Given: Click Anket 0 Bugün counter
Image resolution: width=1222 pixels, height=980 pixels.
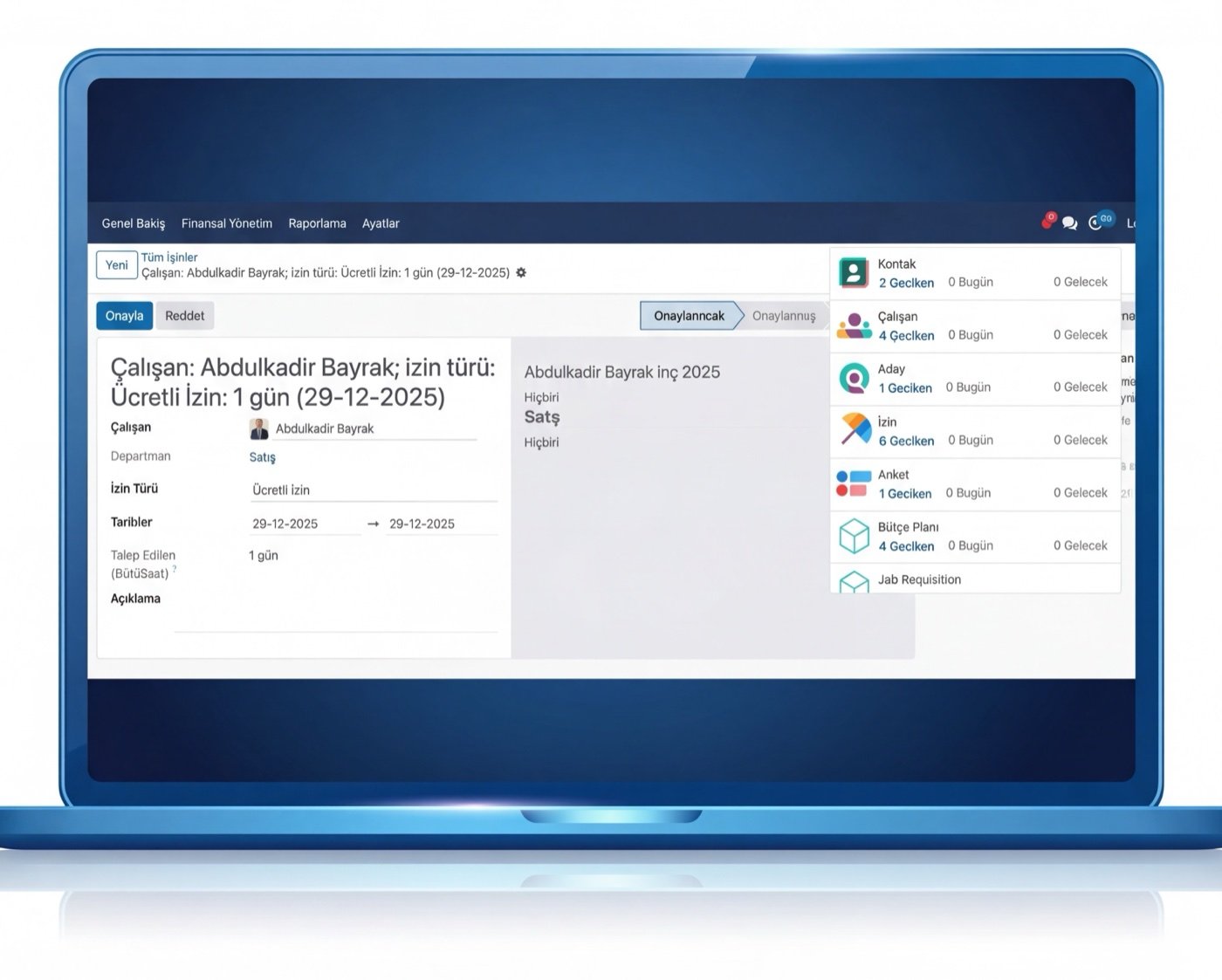Looking at the screenshot, I should point(968,493).
